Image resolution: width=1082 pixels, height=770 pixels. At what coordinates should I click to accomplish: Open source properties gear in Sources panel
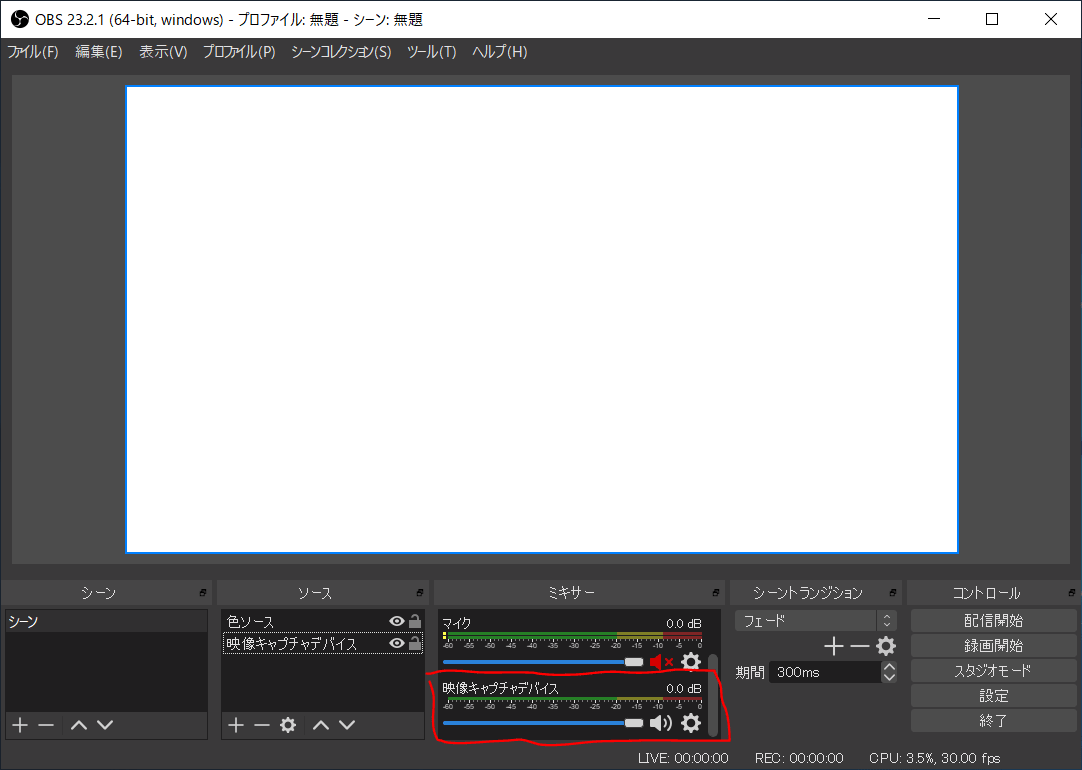[288, 725]
